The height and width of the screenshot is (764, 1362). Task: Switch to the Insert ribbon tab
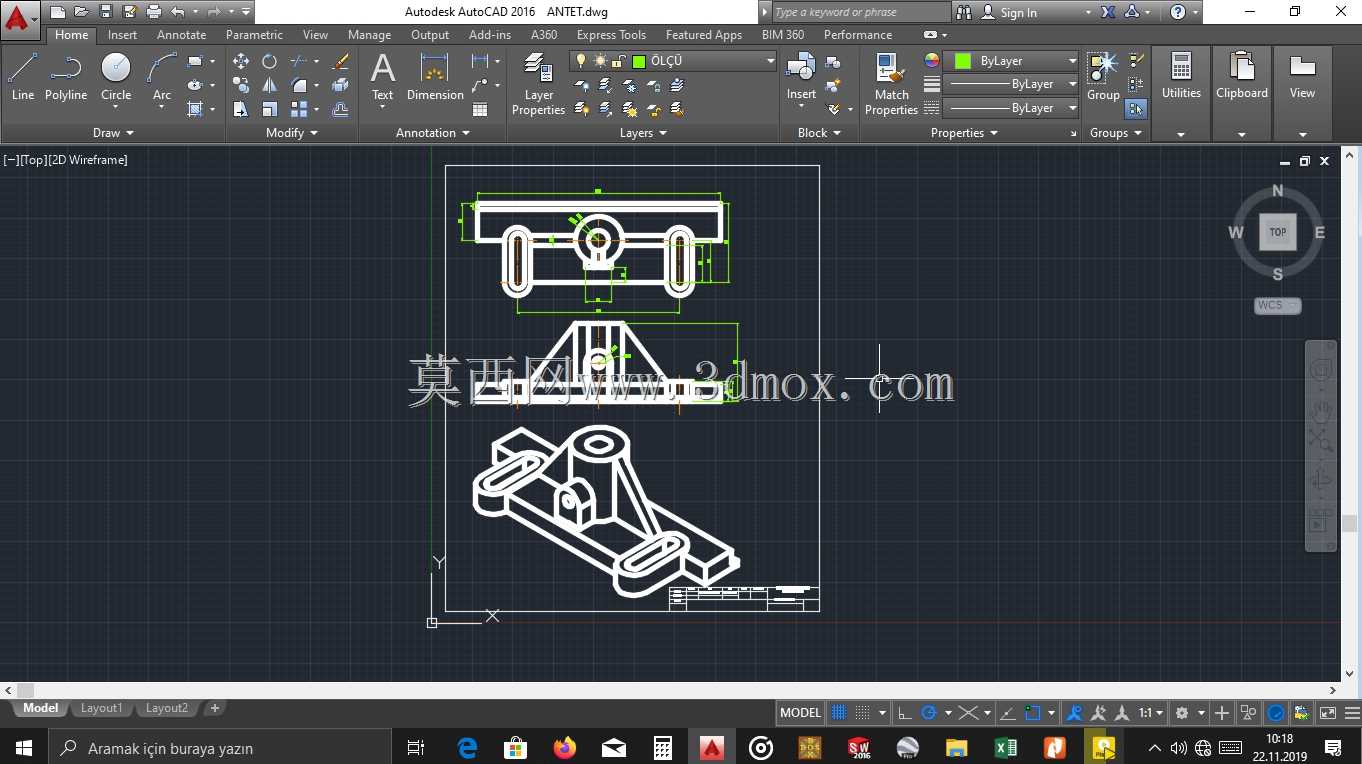[123, 34]
